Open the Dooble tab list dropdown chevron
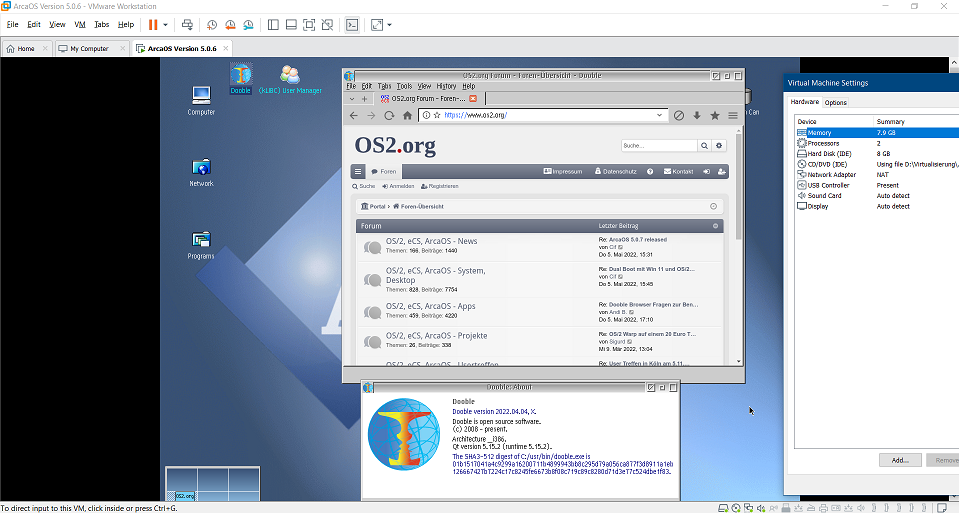This screenshot has height=514, width=959. pos(352,99)
